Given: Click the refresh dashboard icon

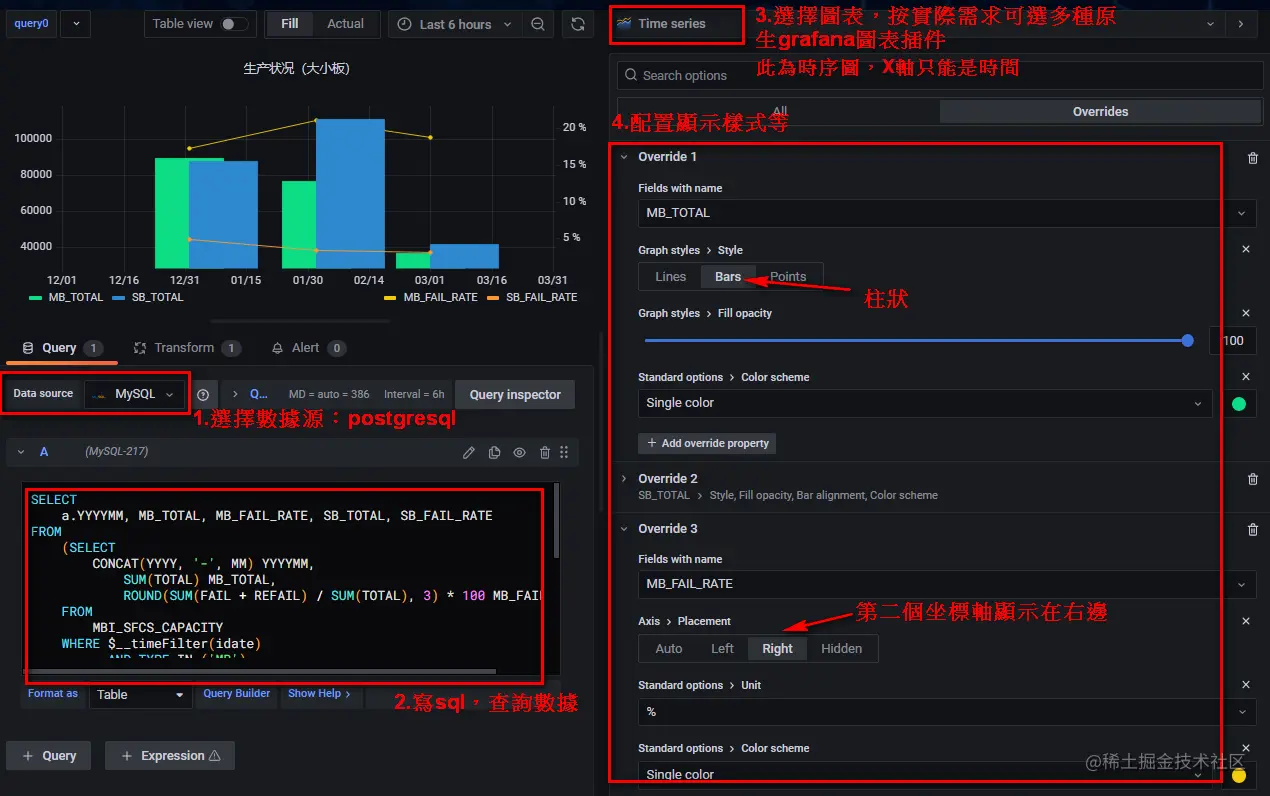Looking at the screenshot, I should click(x=577, y=24).
